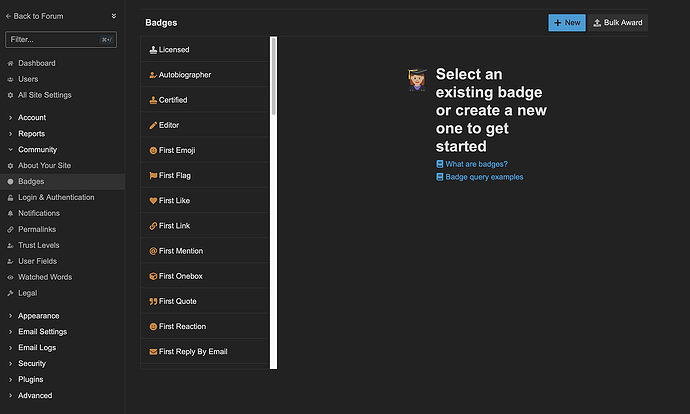The height and width of the screenshot is (414, 690).
Task: Expand the Email Settings section
Action: [10, 332]
